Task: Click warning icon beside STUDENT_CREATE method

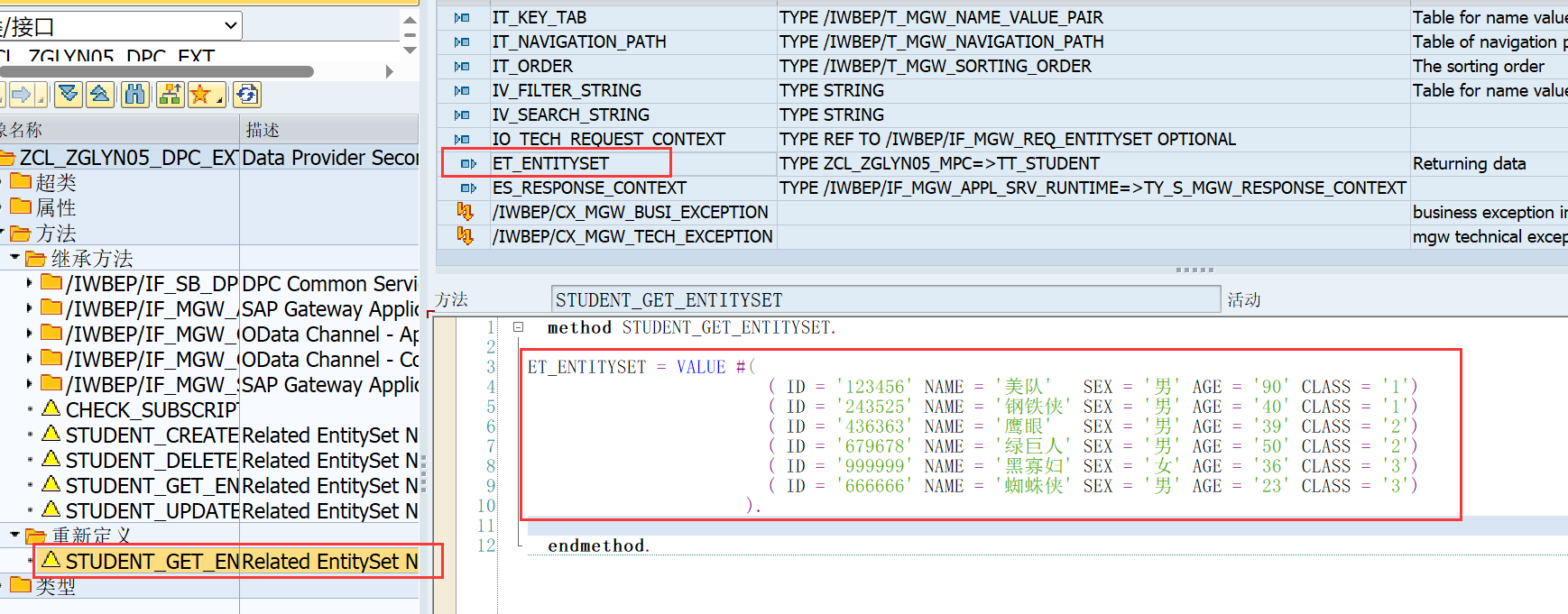Action: (51, 434)
